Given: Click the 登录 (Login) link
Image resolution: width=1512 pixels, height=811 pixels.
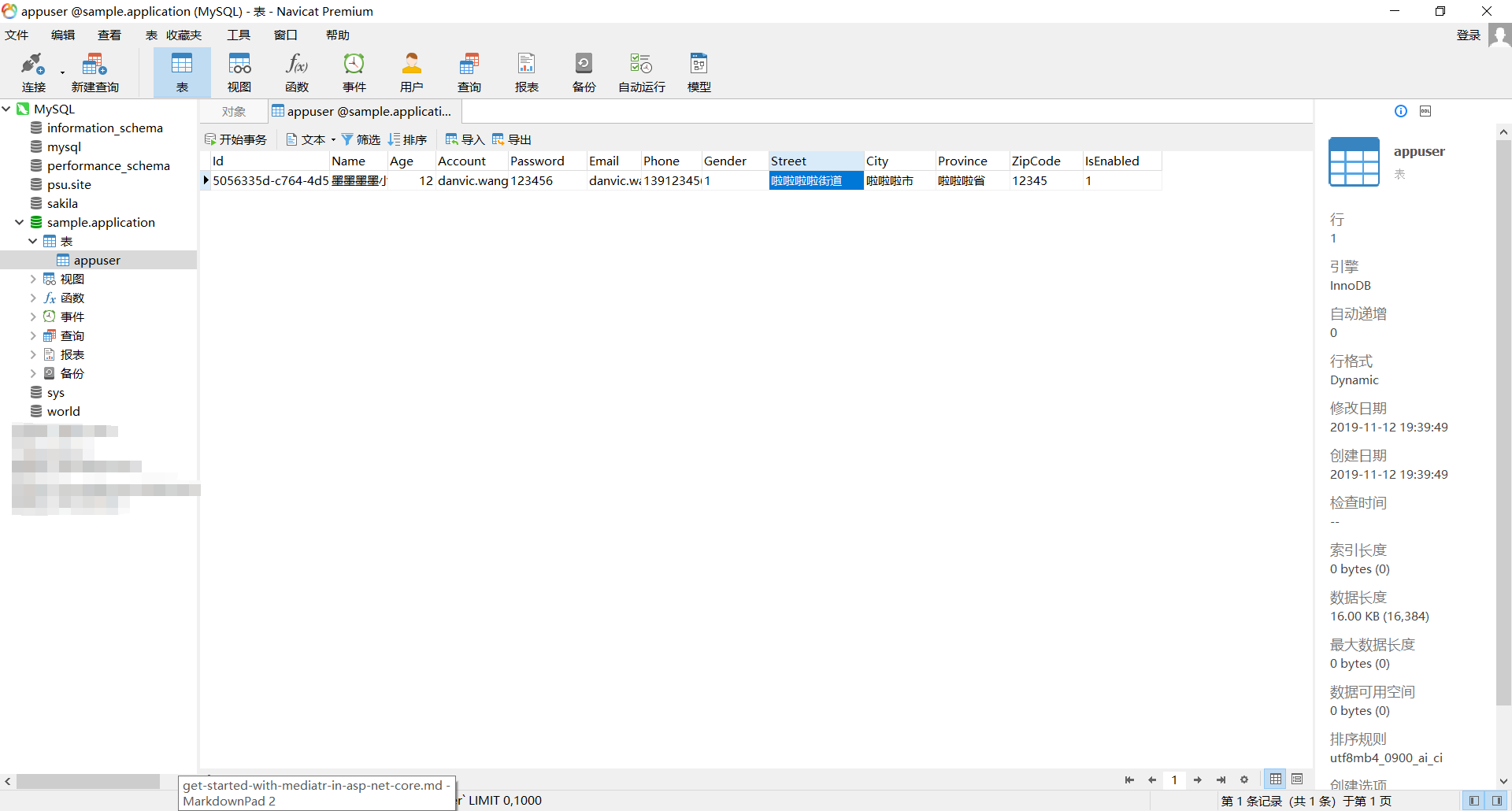Looking at the screenshot, I should pos(1469,35).
